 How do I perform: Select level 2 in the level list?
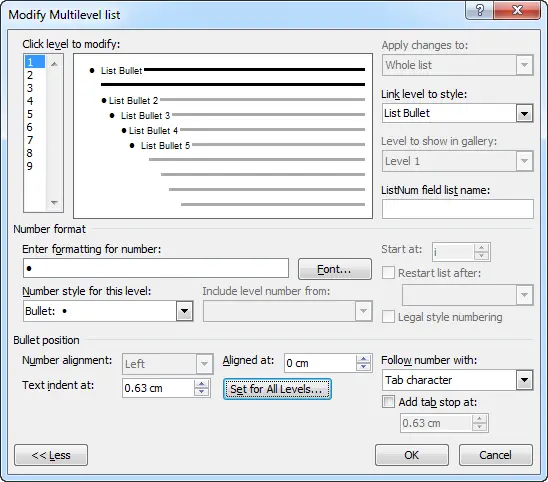point(35,75)
